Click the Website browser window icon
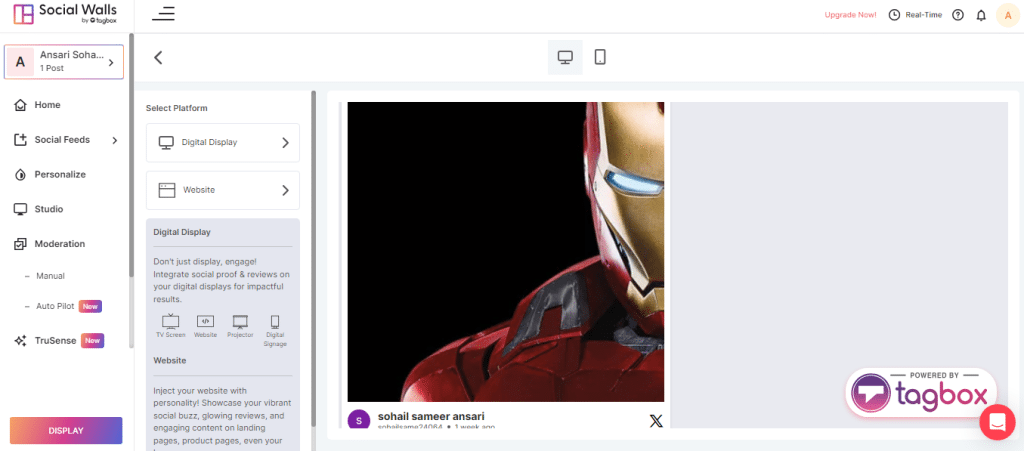The height and width of the screenshot is (451, 1024). 167,191
